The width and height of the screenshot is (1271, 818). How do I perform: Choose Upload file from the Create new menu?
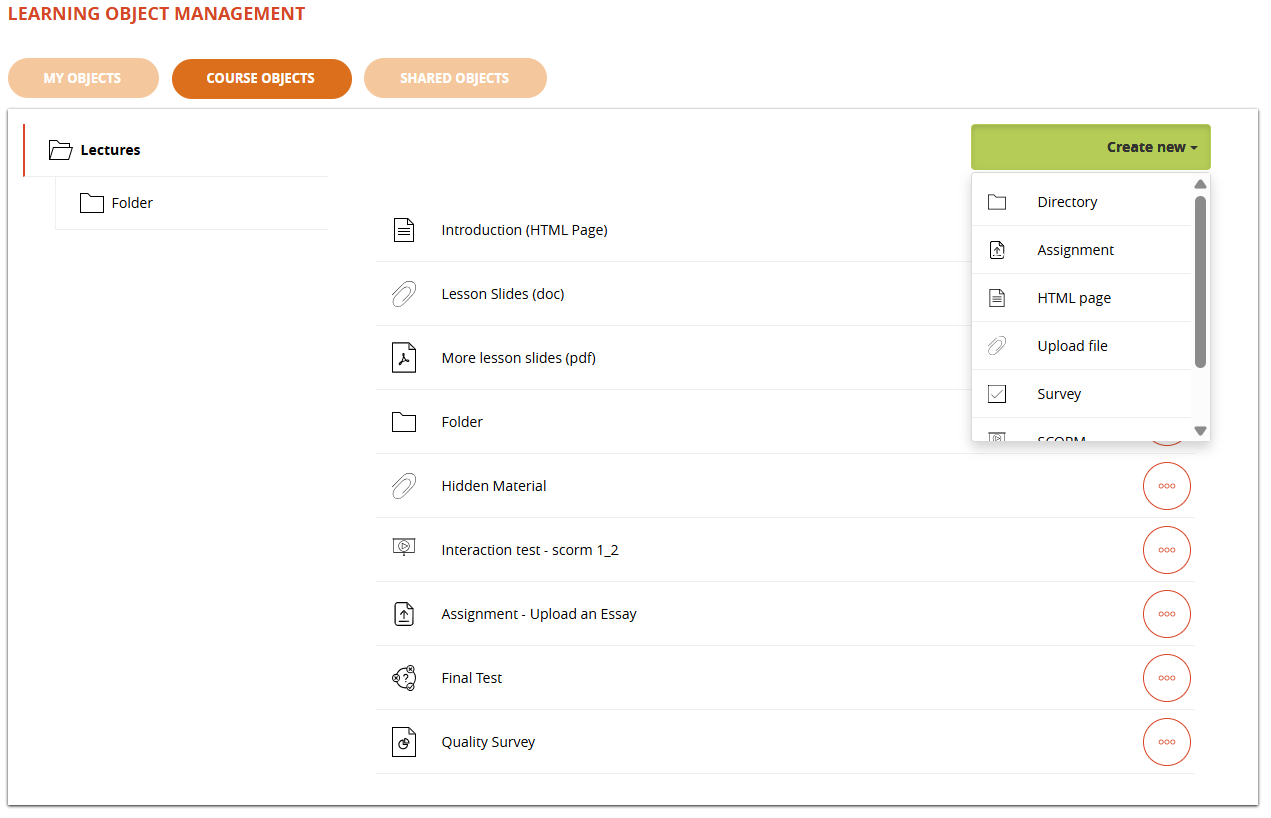click(1072, 346)
